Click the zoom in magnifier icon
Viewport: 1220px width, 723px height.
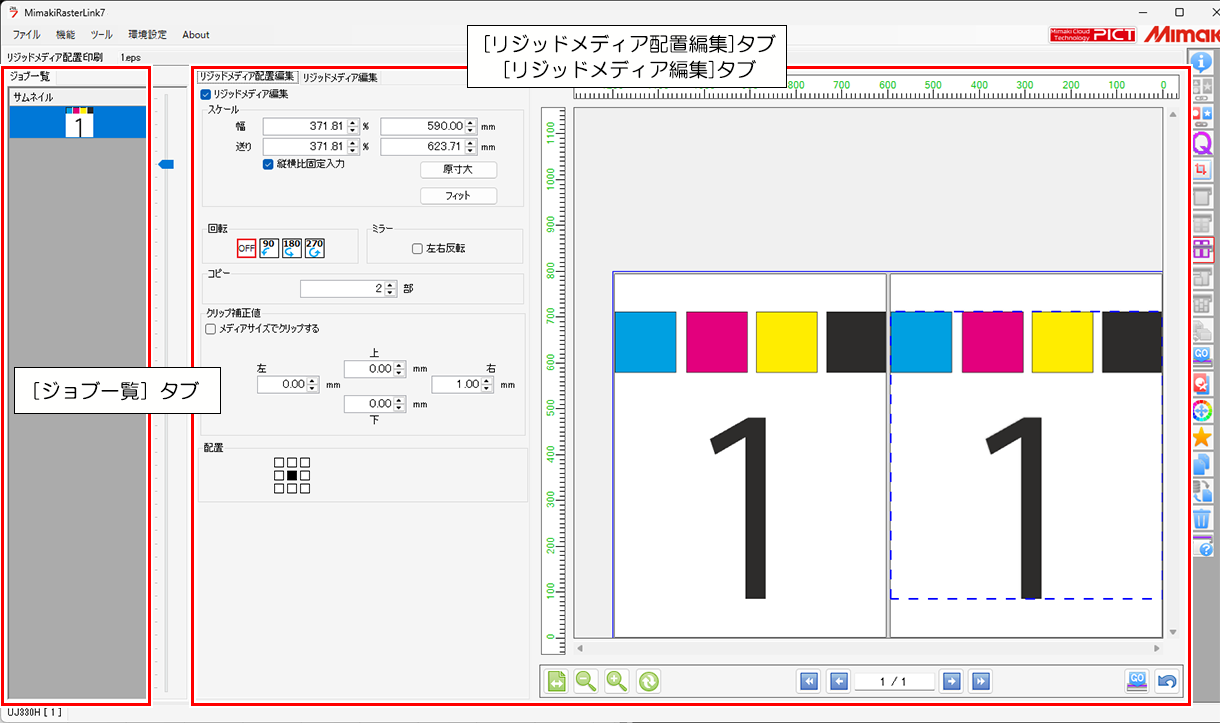(616, 681)
